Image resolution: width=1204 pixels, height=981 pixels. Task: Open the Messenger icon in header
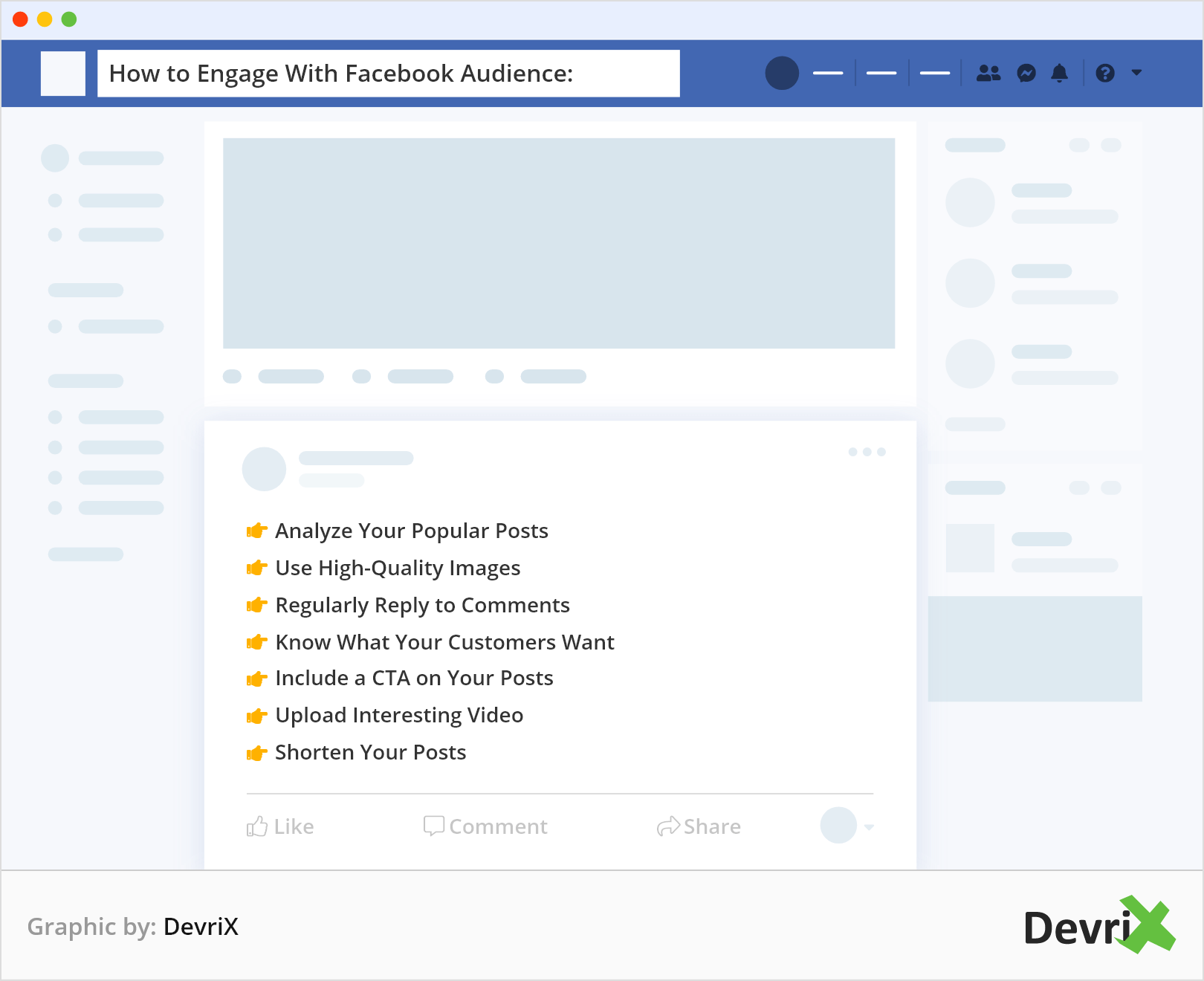coord(1026,73)
